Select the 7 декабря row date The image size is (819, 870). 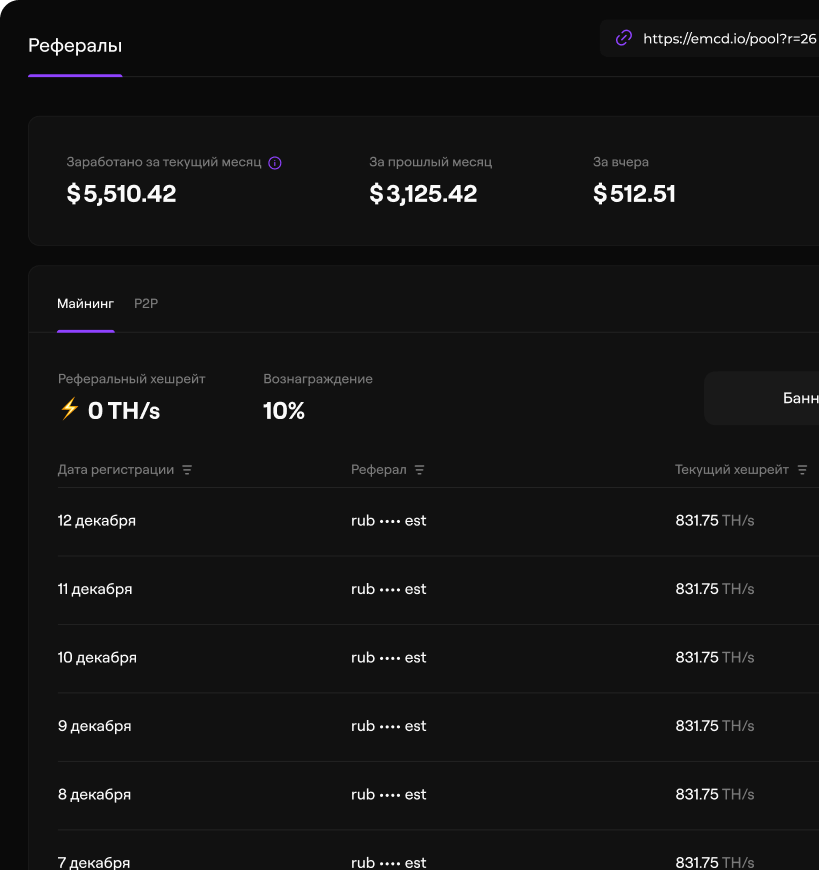click(94, 863)
